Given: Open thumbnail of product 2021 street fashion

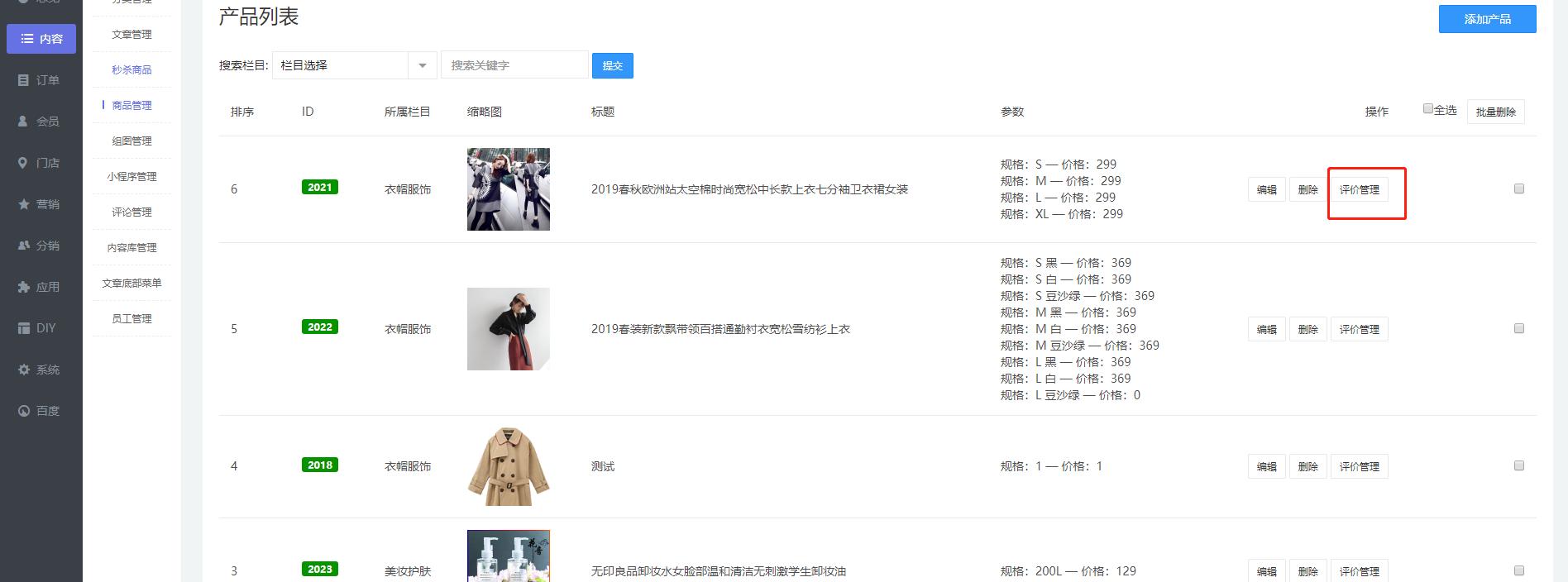Looking at the screenshot, I should click(509, 189).
